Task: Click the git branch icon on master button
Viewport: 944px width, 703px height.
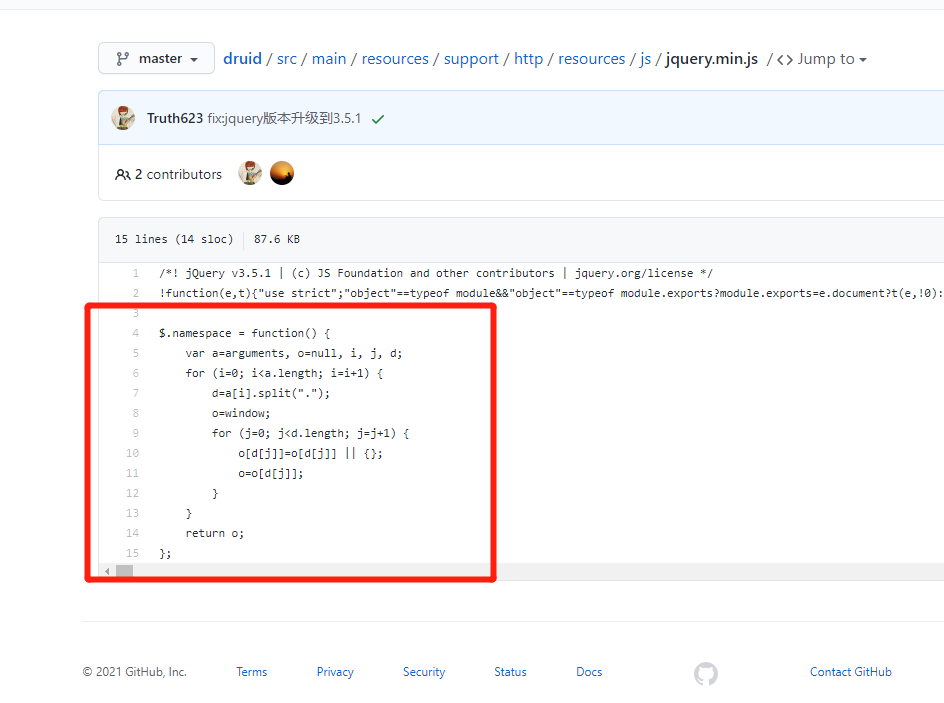Action: click(123, 58)
